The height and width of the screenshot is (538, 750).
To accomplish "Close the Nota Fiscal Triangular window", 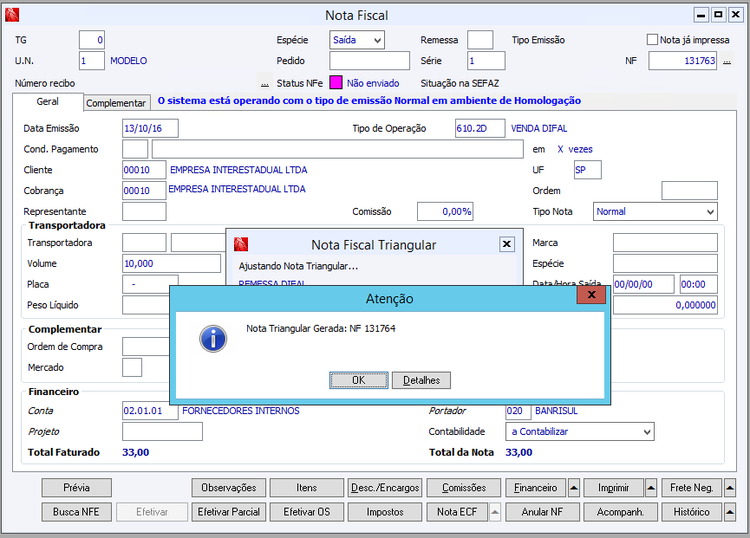I will tap(507, 244).
